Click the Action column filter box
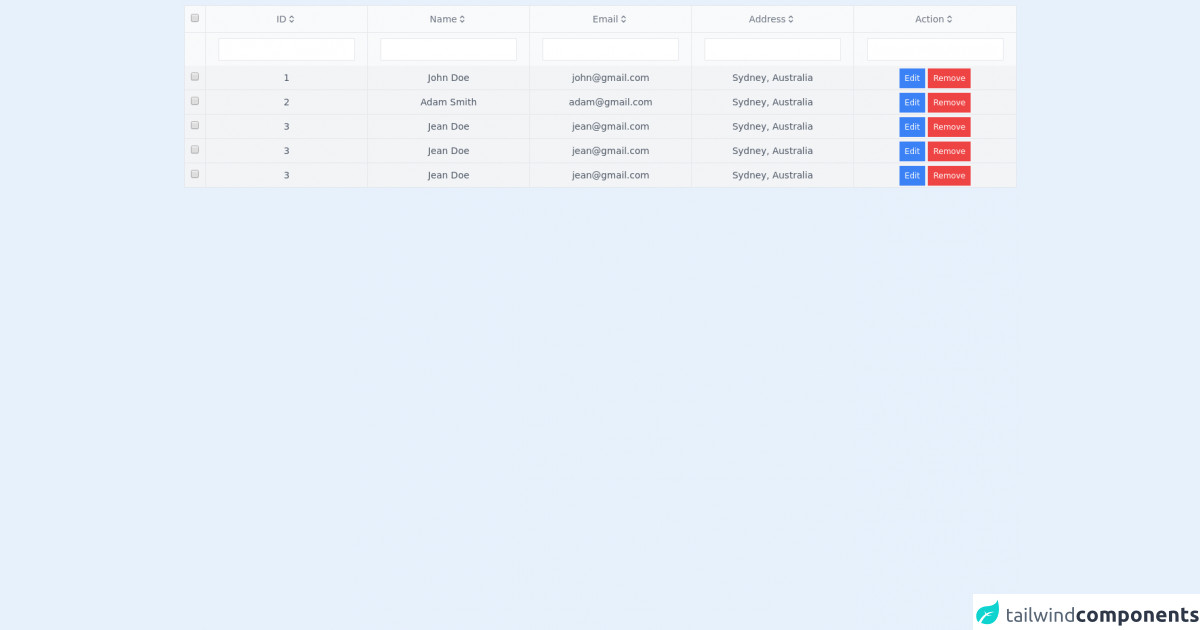This screenshot has height=630, width=1200. 935,49
